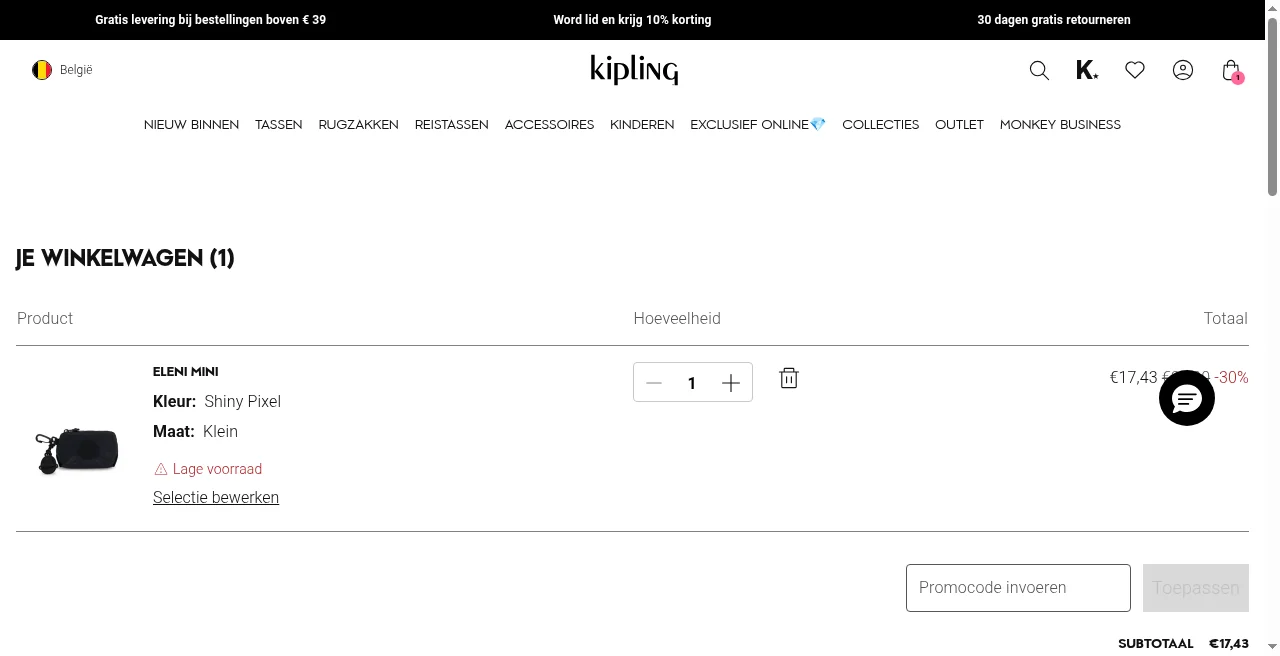Open the shopping bag cart icon
Screen dimensions: 1280x656
click(1231, 70)
